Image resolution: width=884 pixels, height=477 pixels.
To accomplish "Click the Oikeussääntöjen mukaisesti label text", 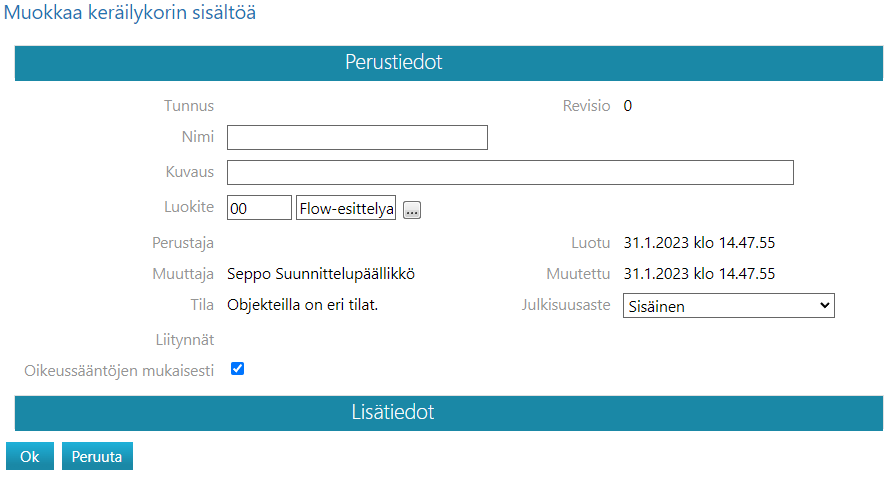I will 119,371.
